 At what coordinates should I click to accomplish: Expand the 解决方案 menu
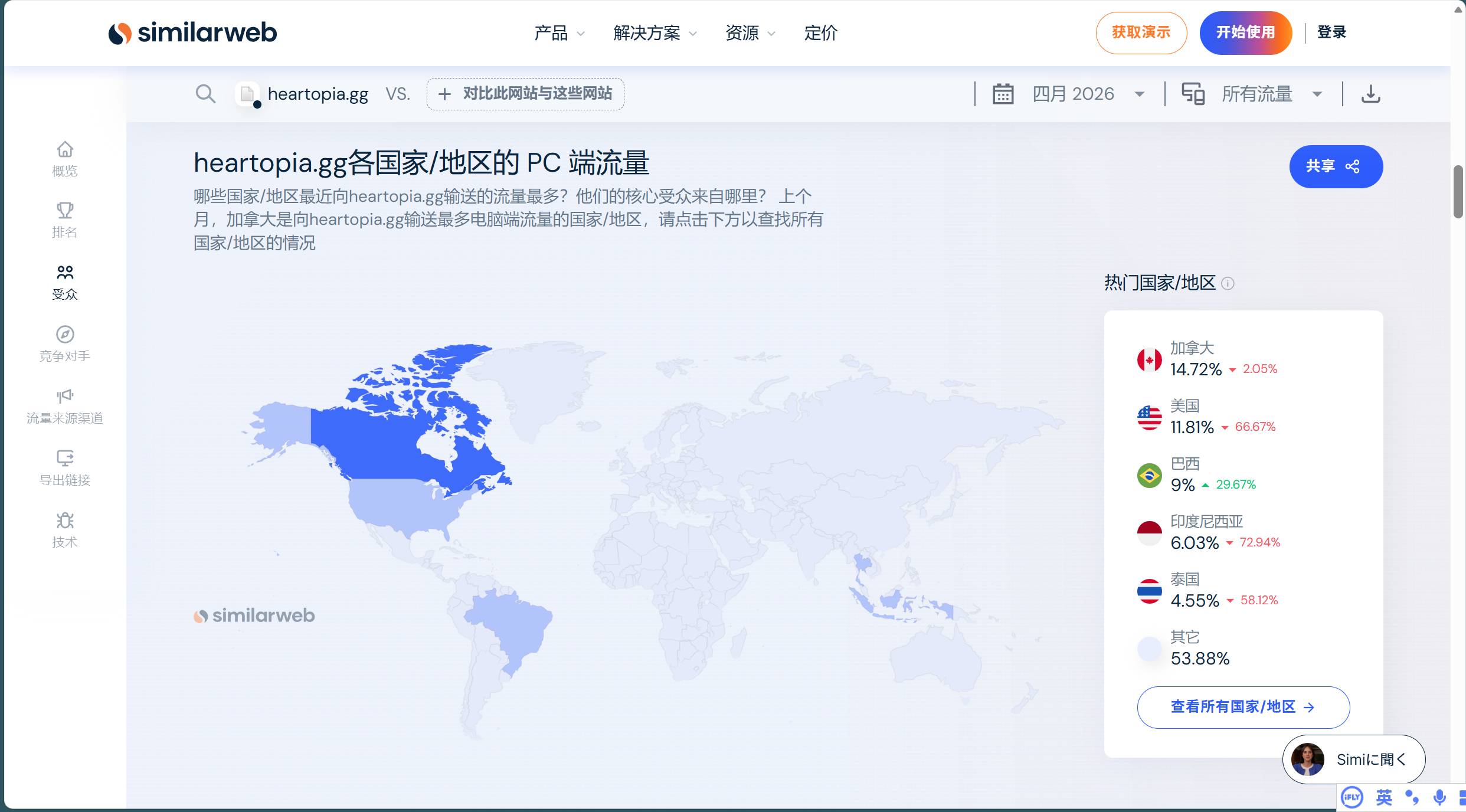[655, 33]
